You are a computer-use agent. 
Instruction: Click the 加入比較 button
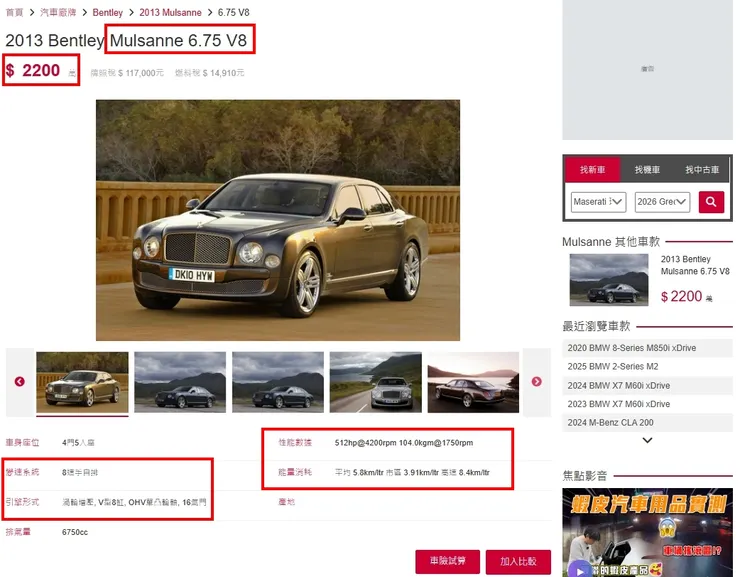(518, 561)
